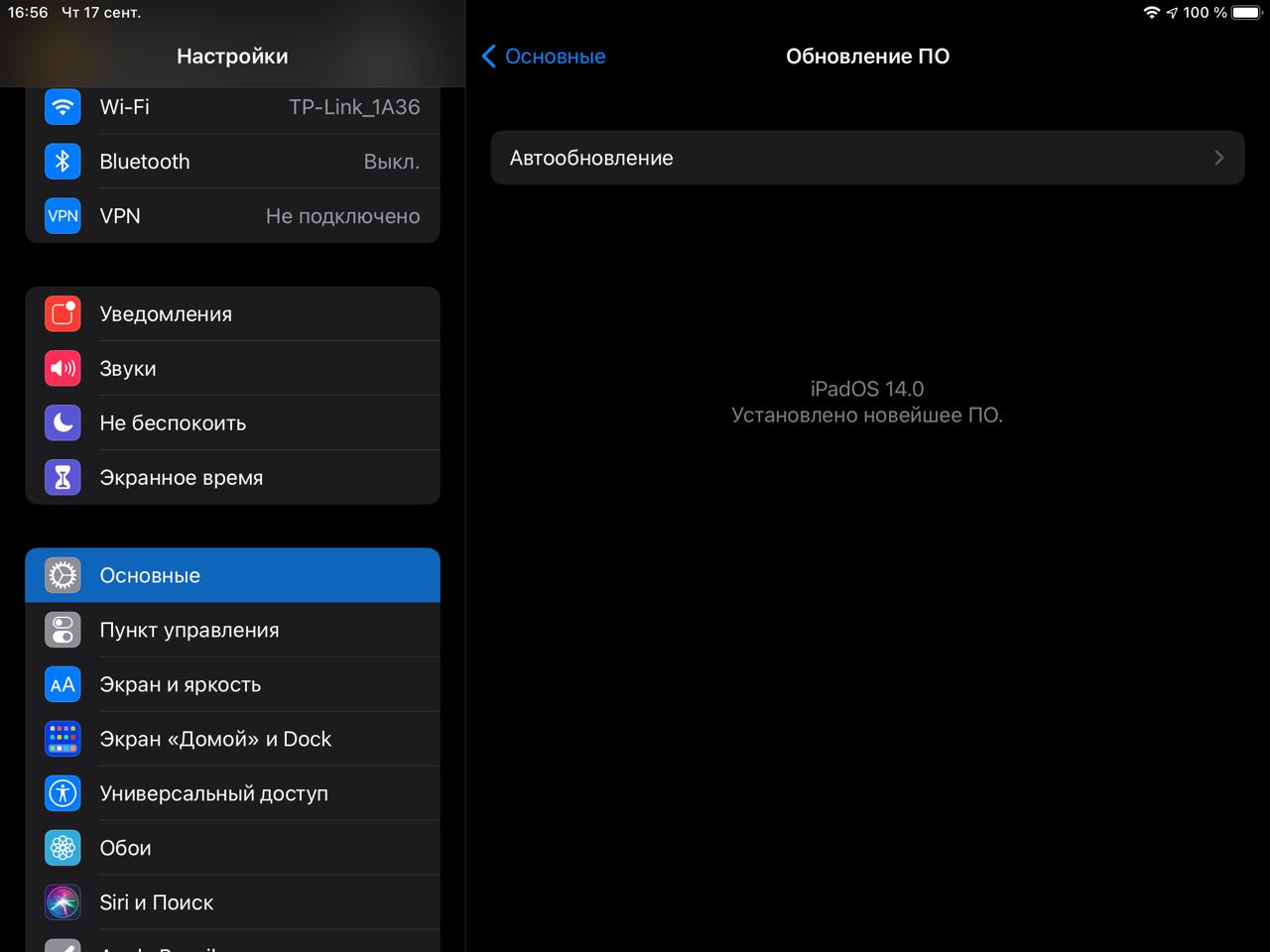Expand Автообновление chevron arrow

click(x=1219, y=158)
